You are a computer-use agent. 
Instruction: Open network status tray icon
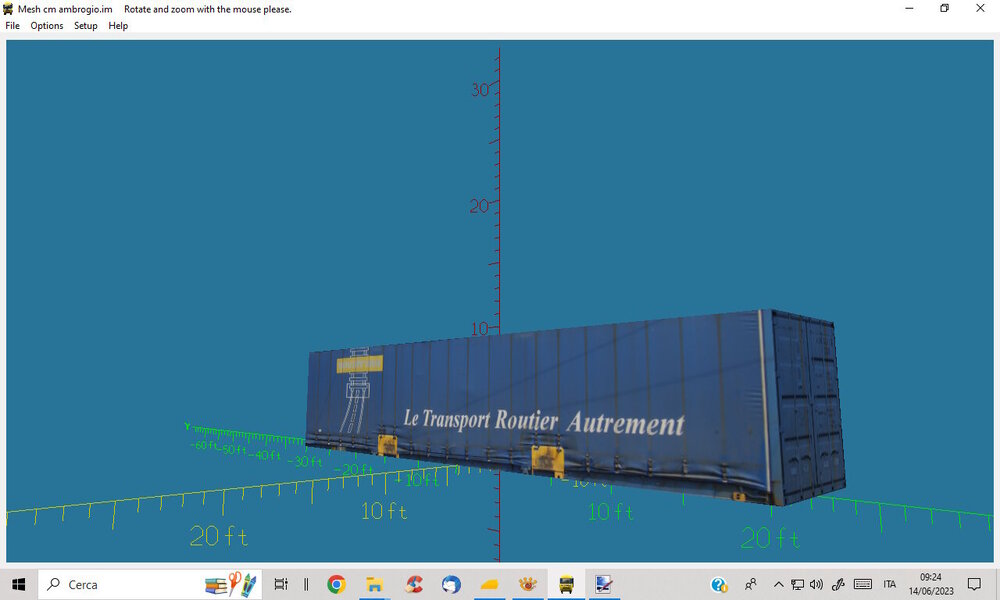[797, 584]
